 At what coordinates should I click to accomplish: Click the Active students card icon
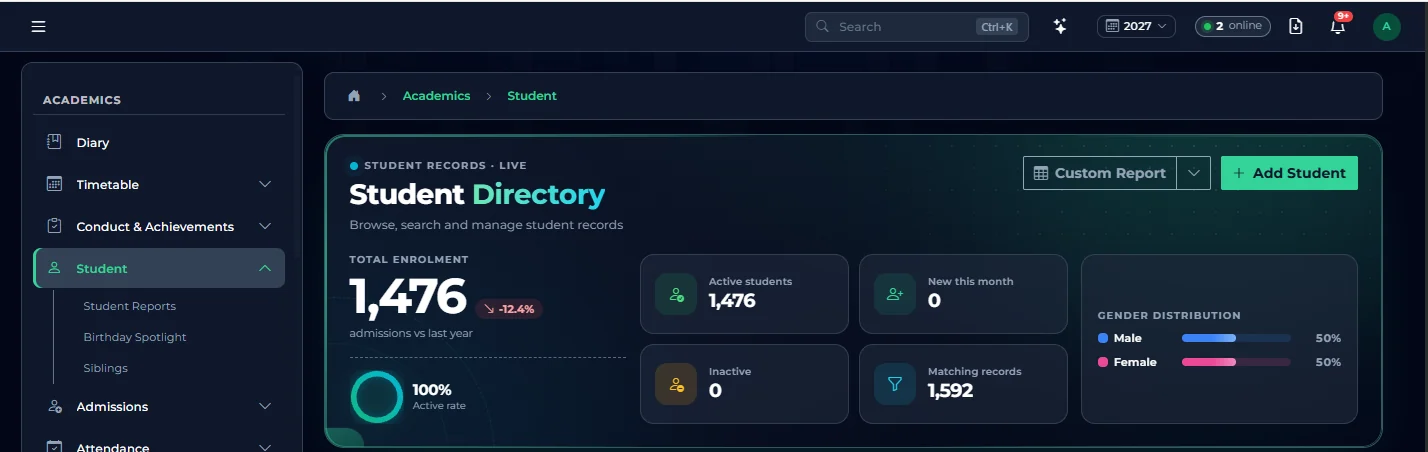[x=676, y=294]
